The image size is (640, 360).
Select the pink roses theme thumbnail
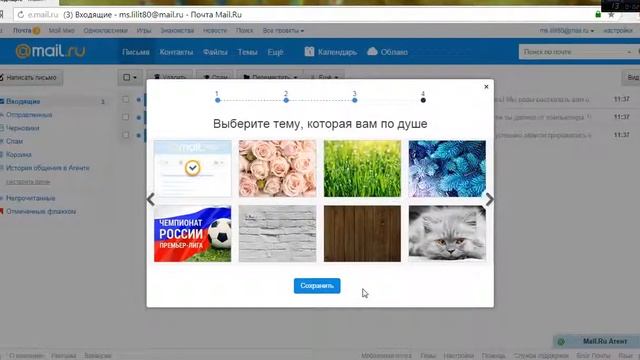[278, 169]
